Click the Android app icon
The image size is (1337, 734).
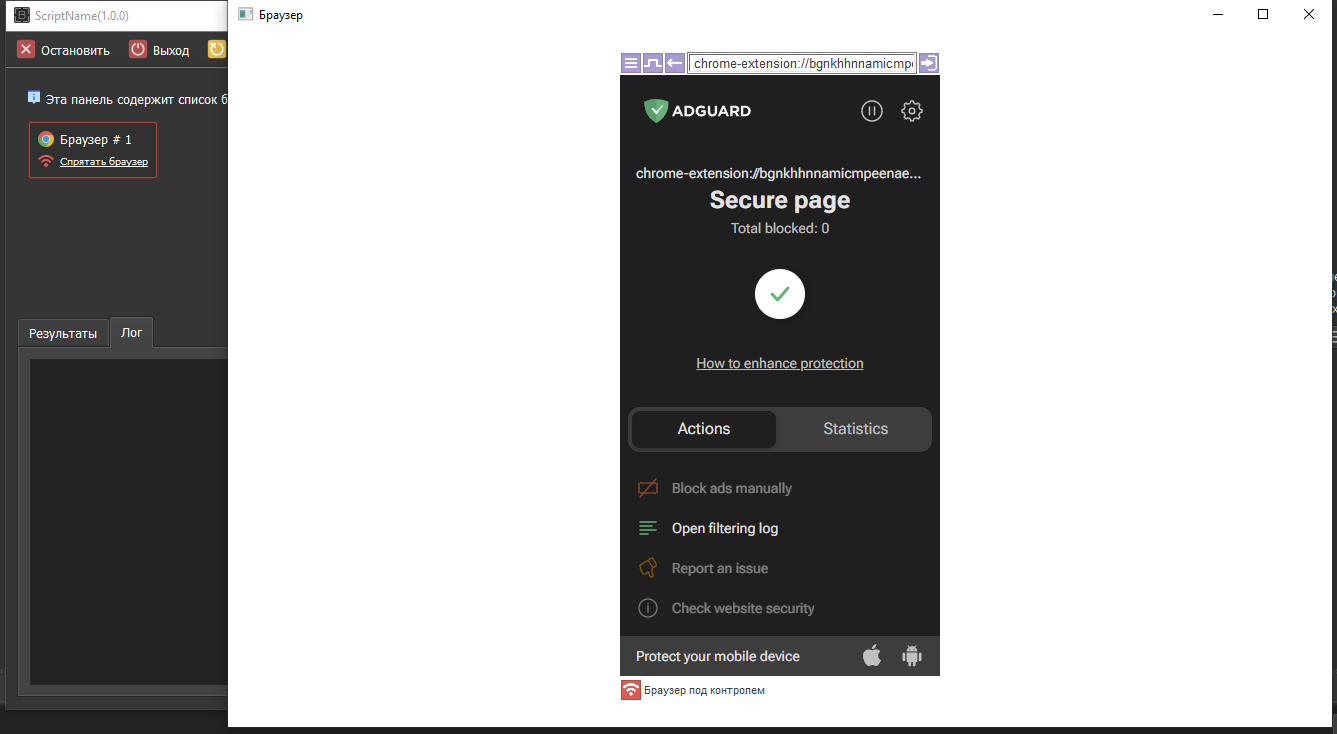[x=911, y=656]
